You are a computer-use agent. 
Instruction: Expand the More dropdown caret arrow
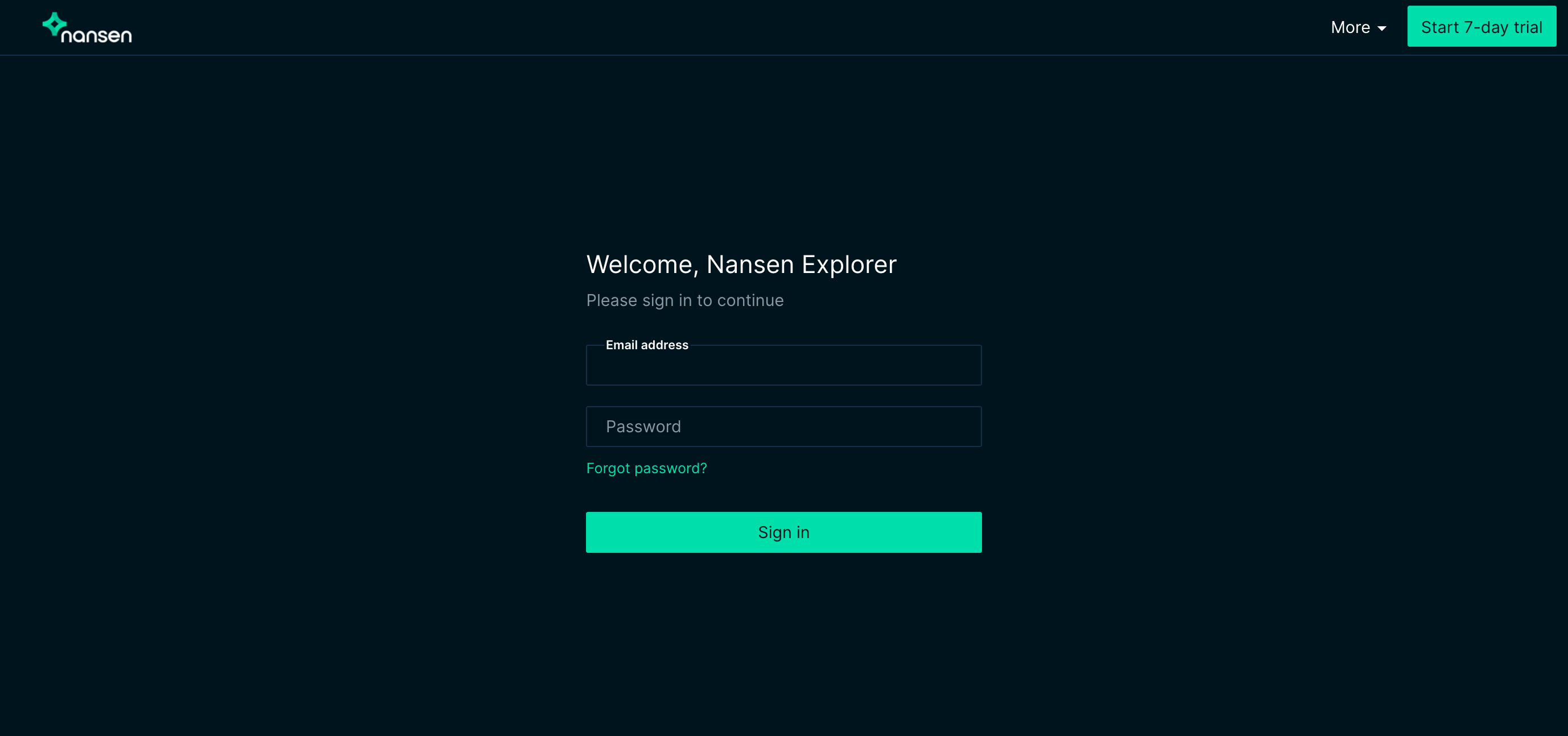(x=1382, y=28)
